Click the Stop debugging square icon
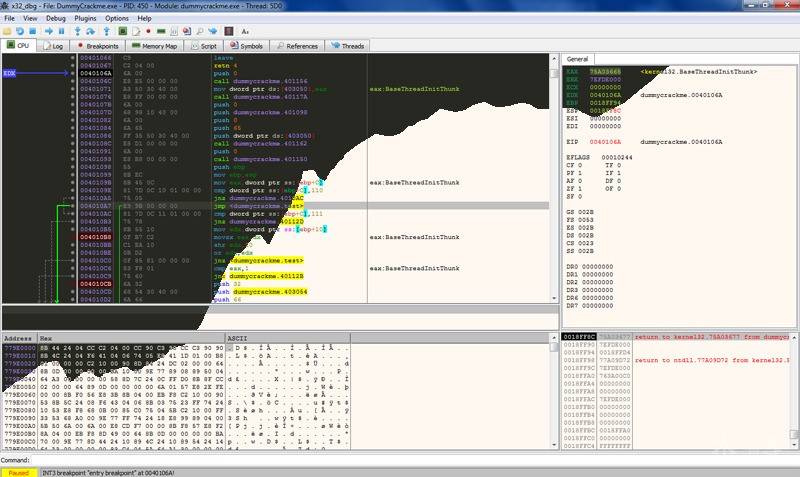Image resolution: width=800 pixels, height=477 pixels. click(33, 32)
